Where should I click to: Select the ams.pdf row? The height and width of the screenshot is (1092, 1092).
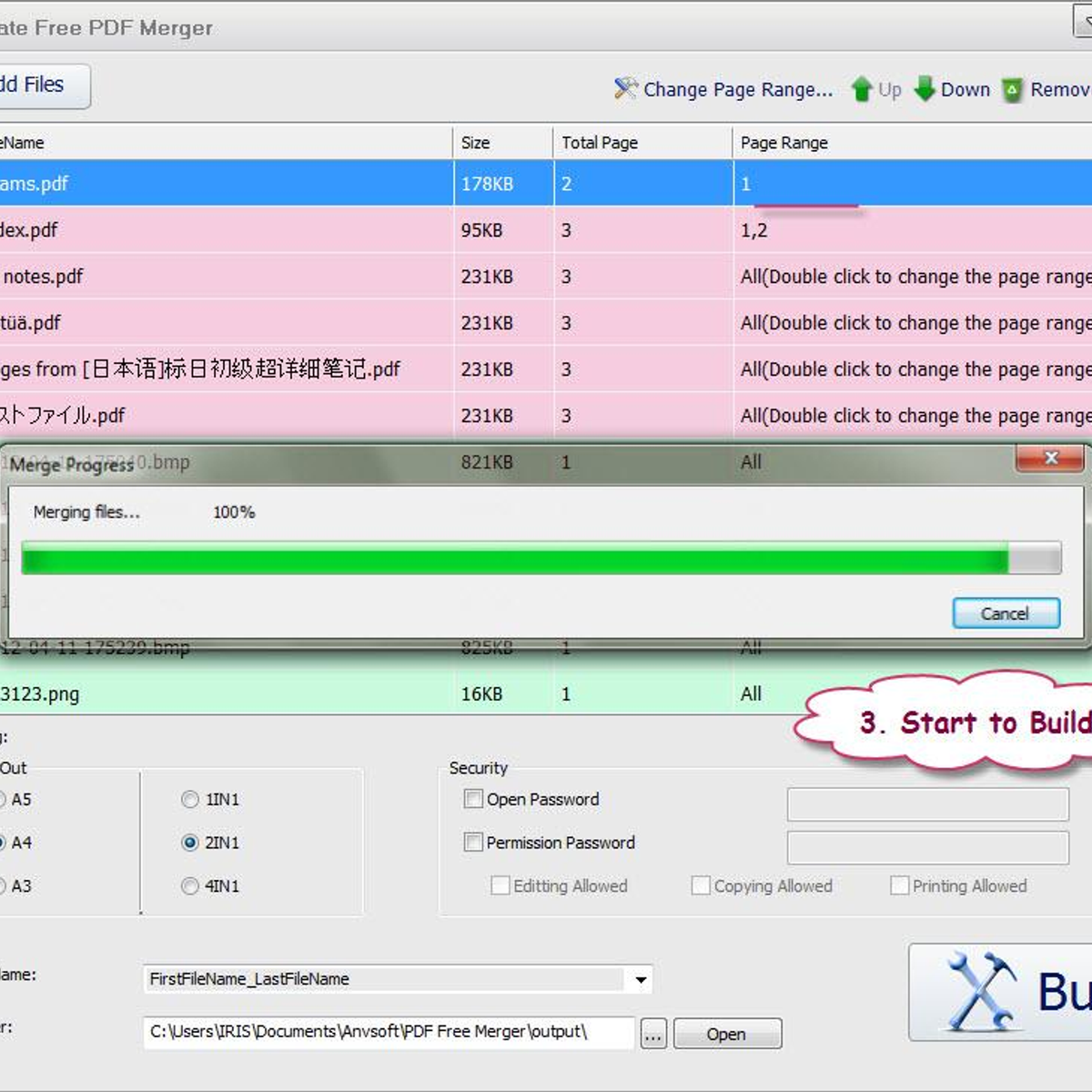click(x=546, y=183)
